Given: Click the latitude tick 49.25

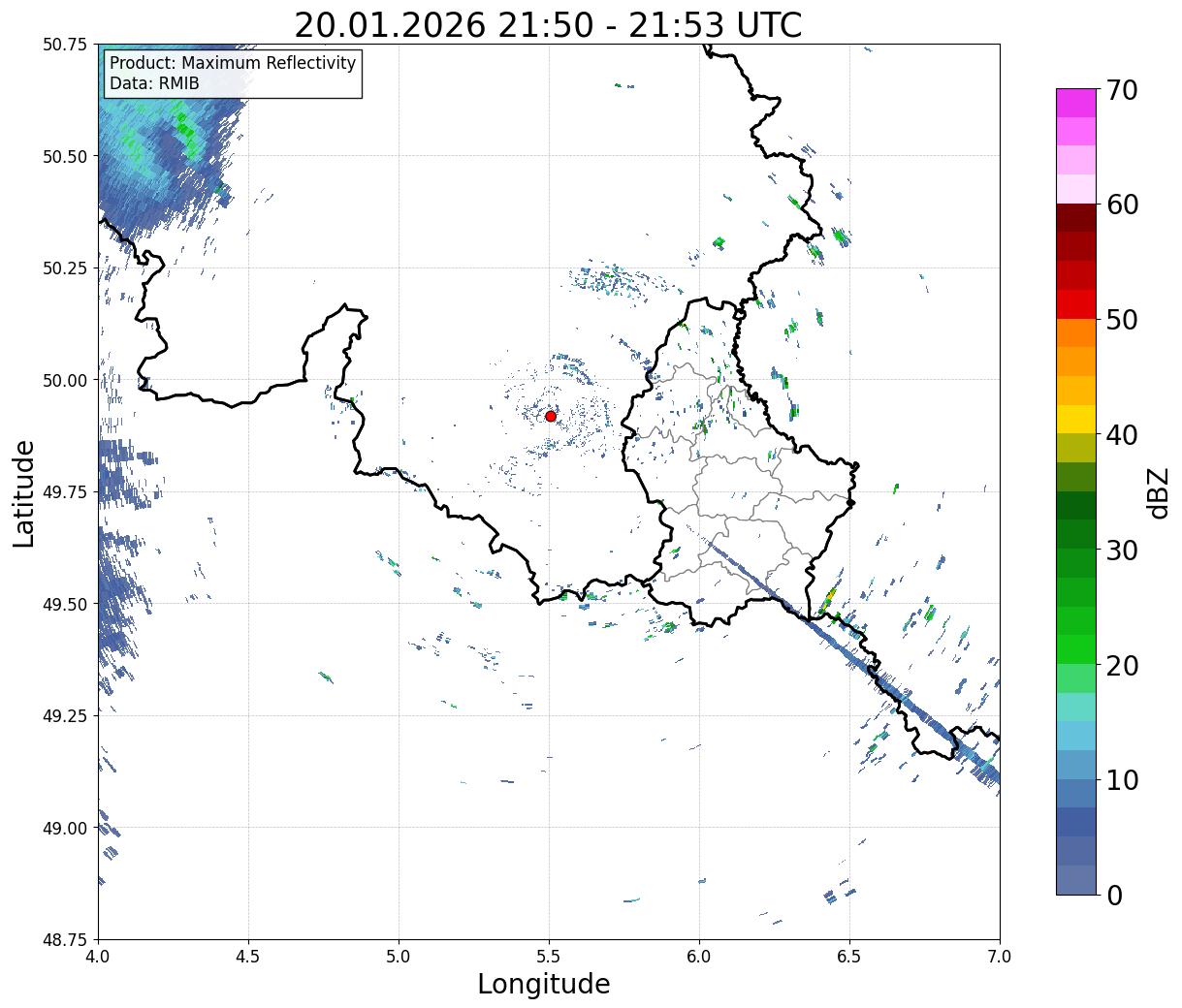Looking at the screenshot, I should [x=65, y=715].
